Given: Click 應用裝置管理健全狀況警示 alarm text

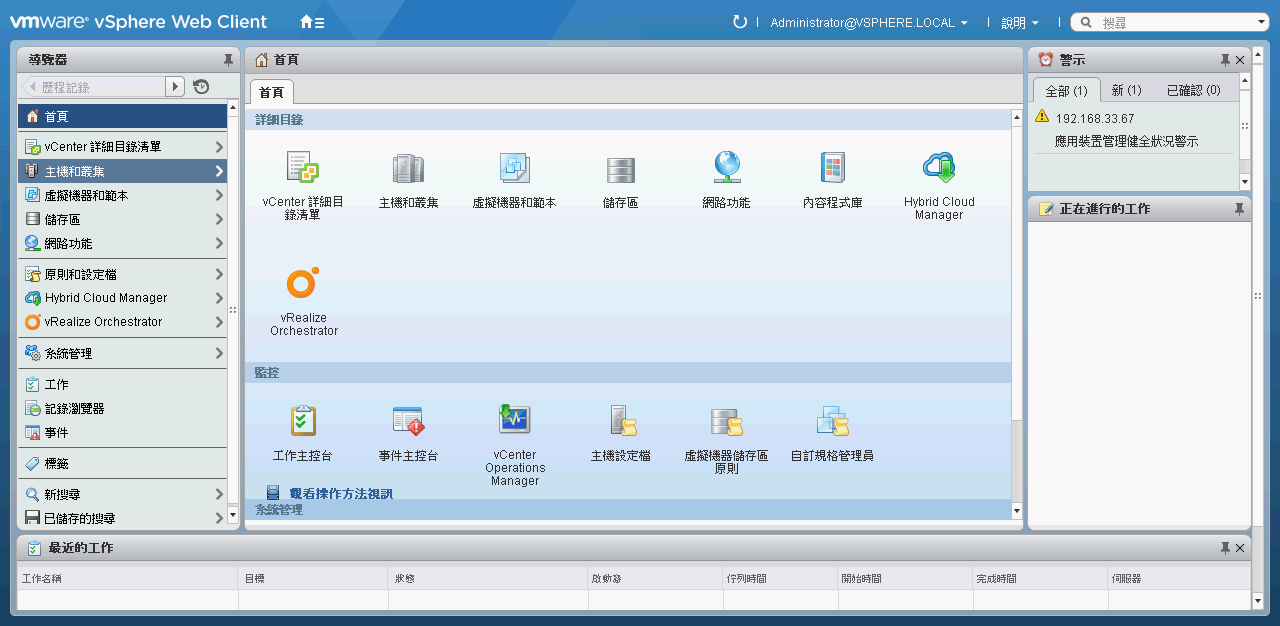Looking at the screenshot, I should click(x=1126, y=142).
